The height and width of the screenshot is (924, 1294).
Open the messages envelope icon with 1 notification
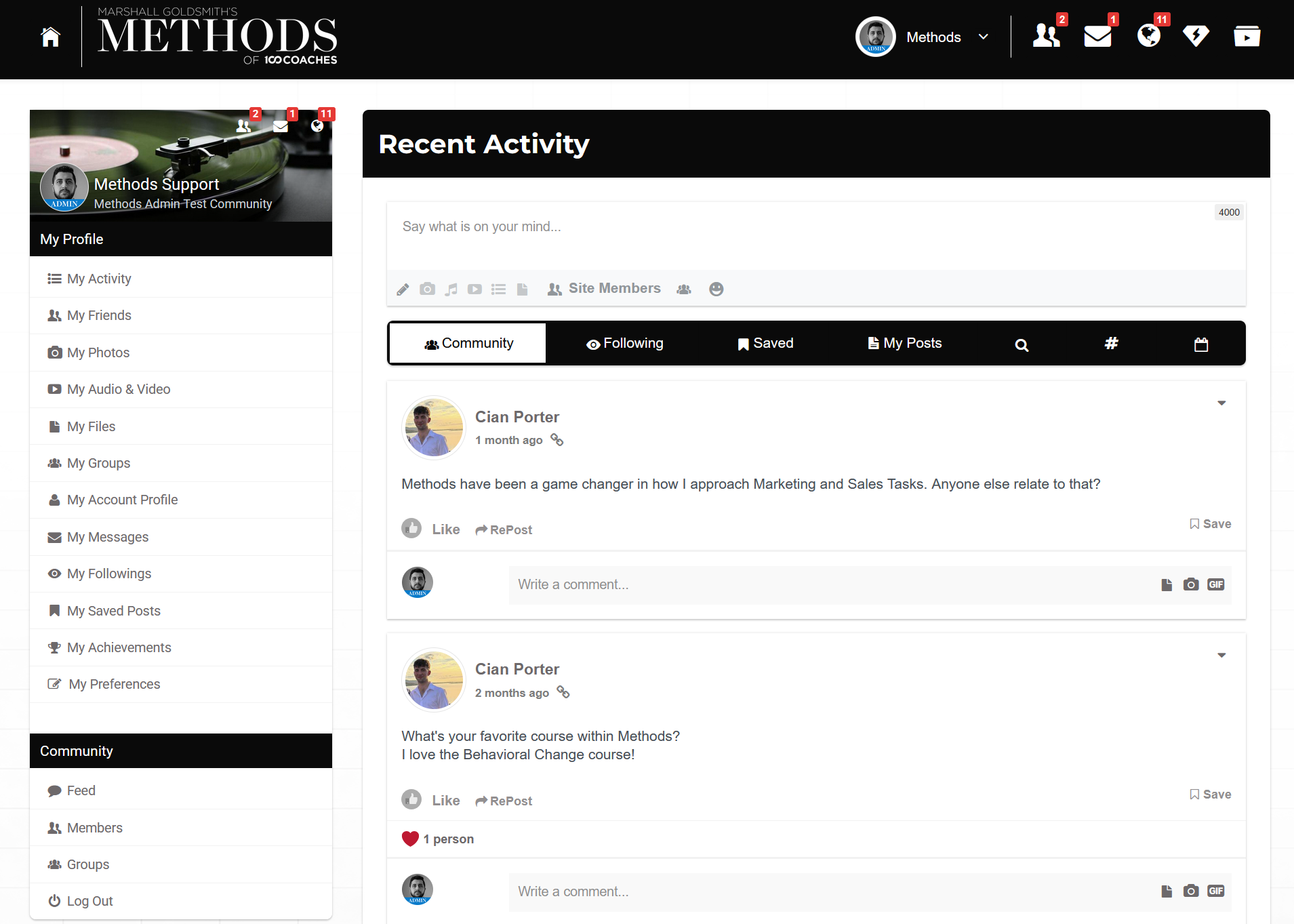click(x=1097, y=37)
